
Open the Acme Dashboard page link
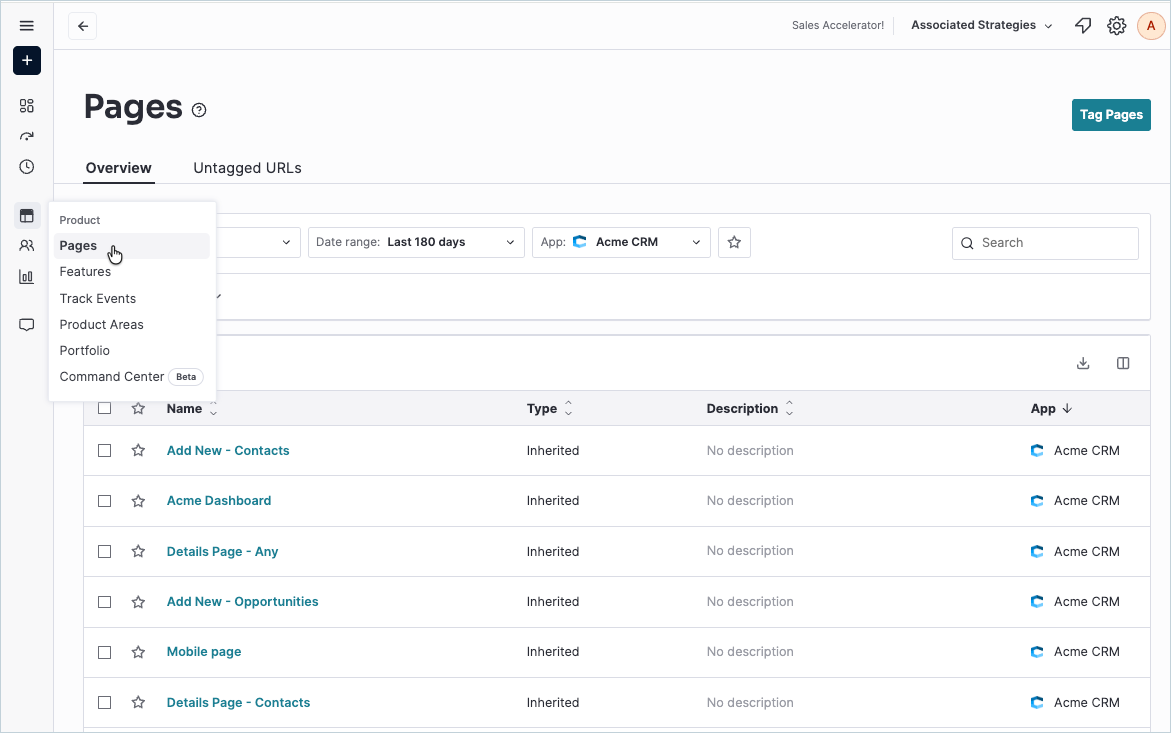(219, 501)
